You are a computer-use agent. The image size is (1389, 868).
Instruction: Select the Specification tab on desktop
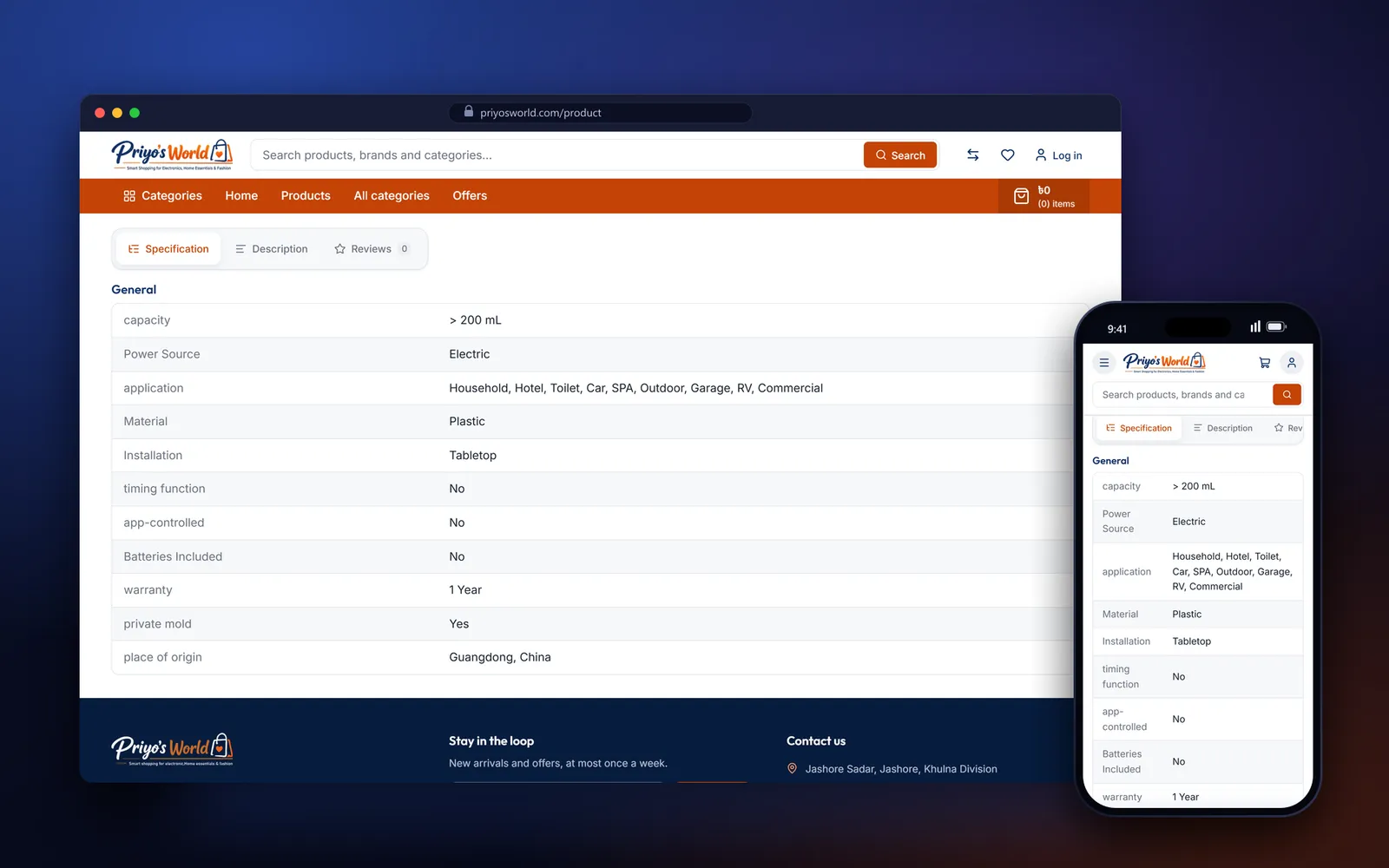click(168, 249)
